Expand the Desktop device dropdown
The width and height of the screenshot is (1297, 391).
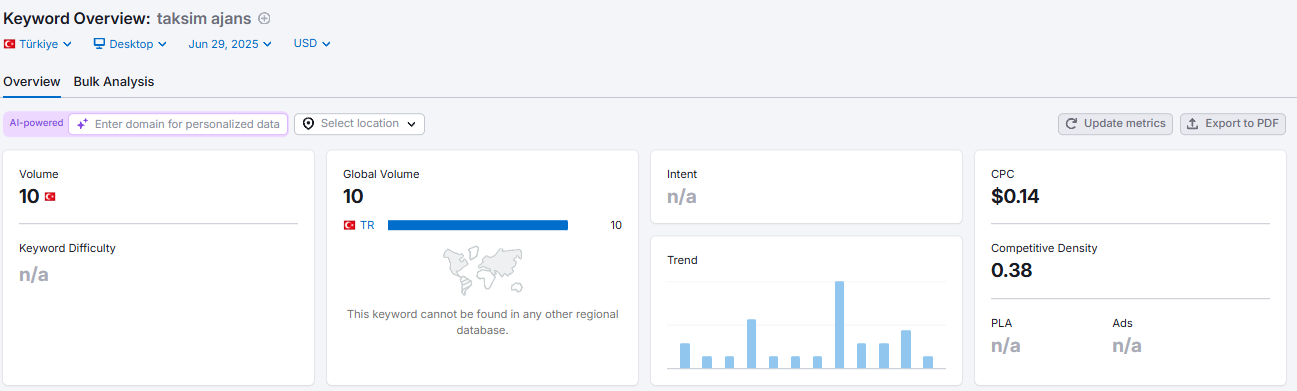point(130,44)
